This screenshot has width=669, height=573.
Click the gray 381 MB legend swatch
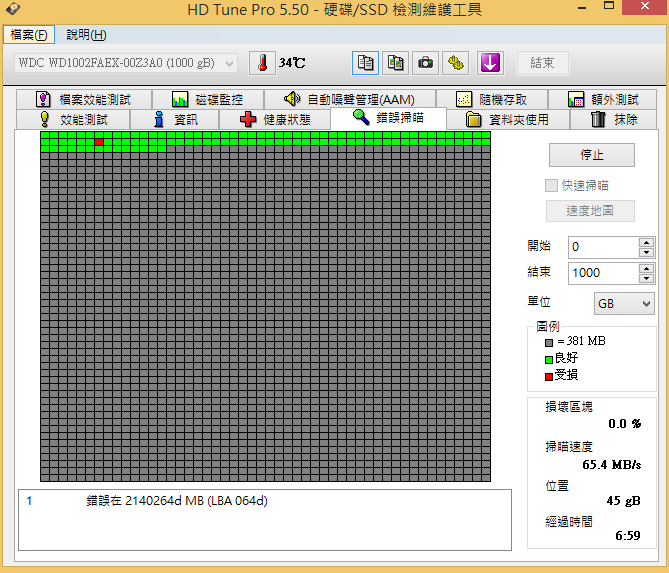click(549, 343)
